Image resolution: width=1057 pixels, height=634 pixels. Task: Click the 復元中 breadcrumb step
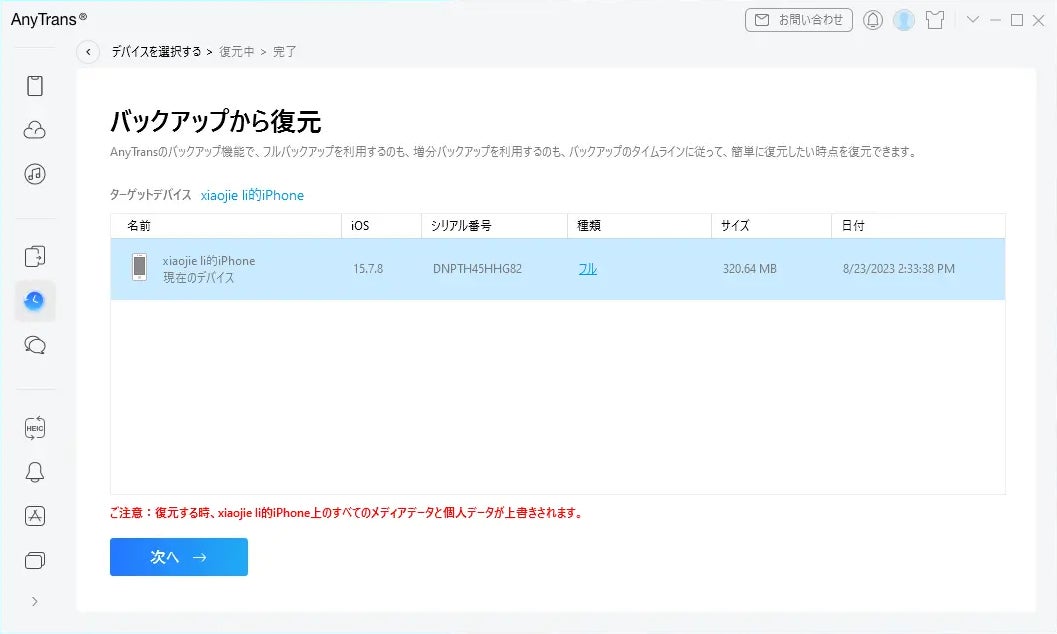(x=237, y=52)
